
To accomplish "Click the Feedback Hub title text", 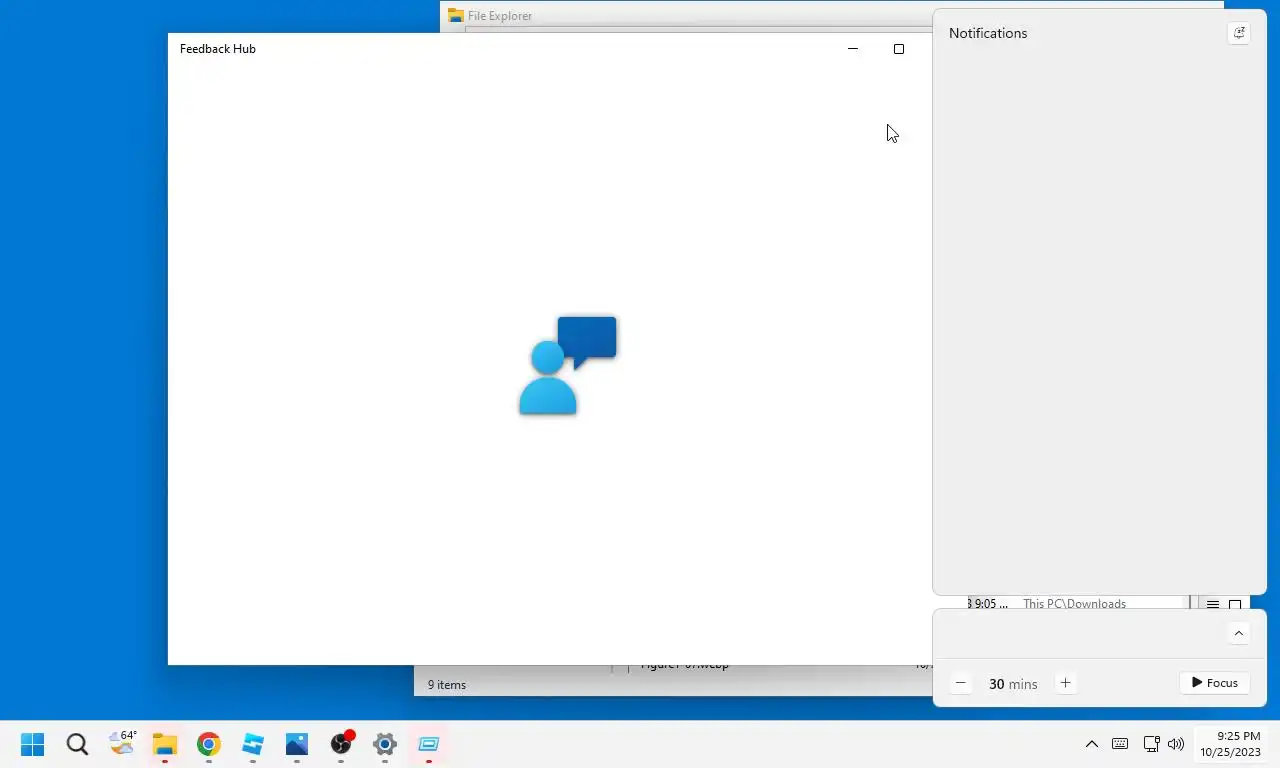I will [218, 49].
